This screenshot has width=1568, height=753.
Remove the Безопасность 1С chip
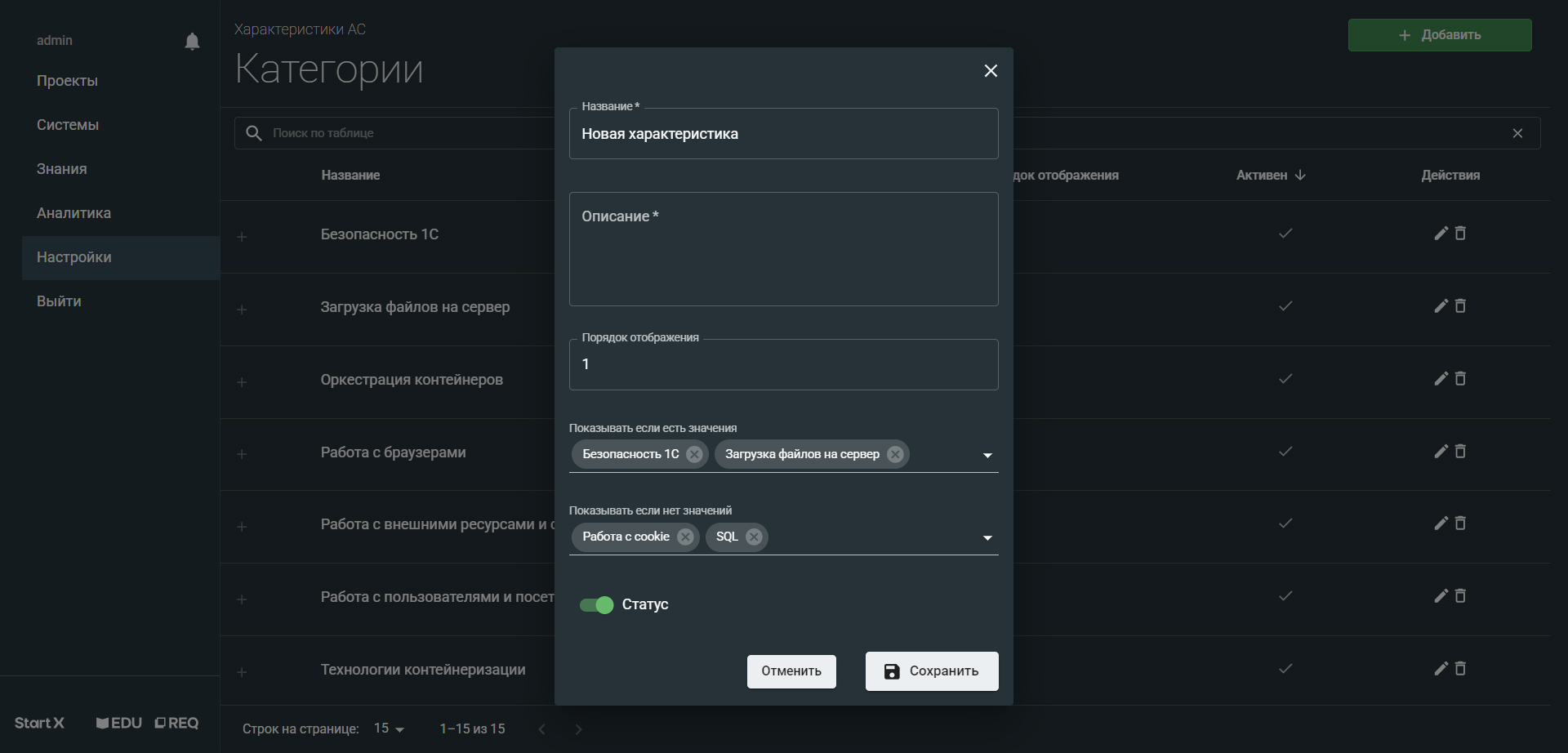(694, 454)
